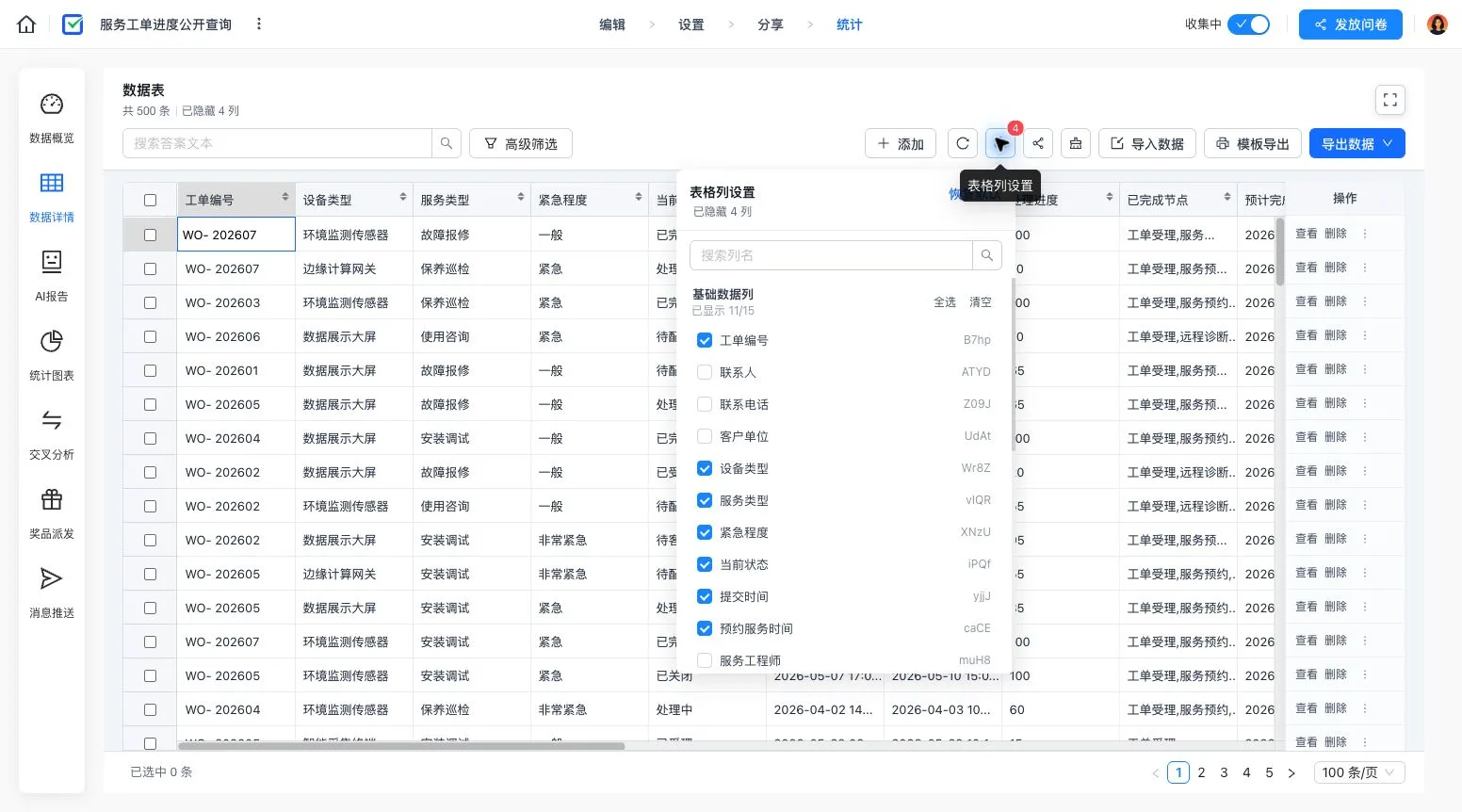Enter fullscreen mode for data table
The image size is (1462, 812).
point(1390,100)
